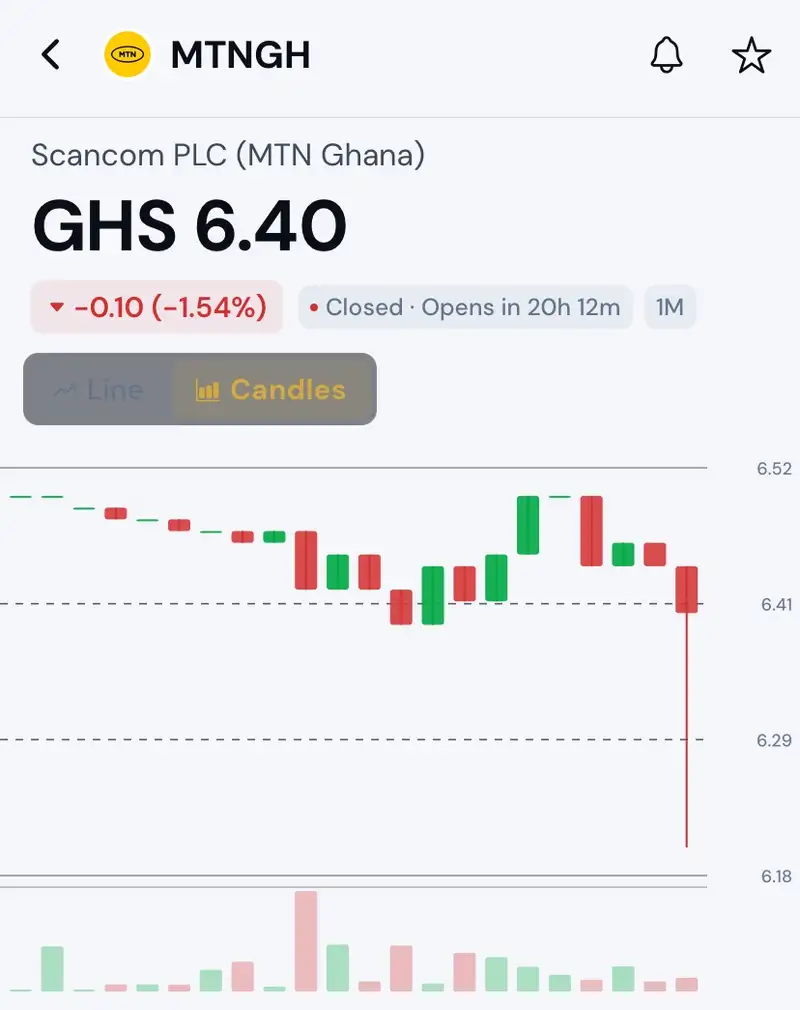The height and width of the screenshot is (1010, 800).
Task: Tap the GHS 6.40 price display
Action: tap(189, 226)
